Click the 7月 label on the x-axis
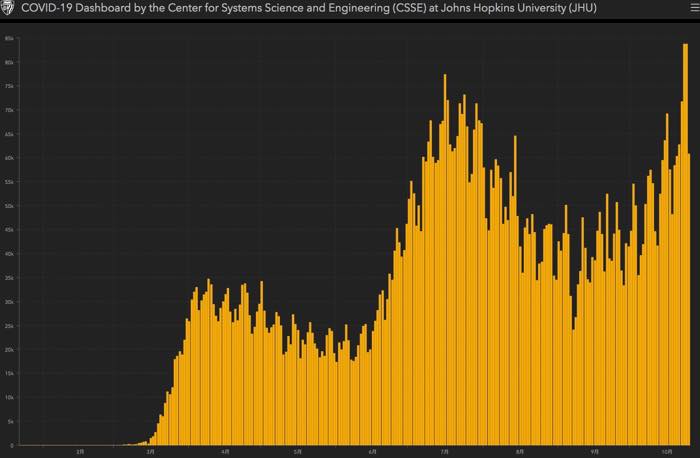This screenshot has width=700, height=458. click(445, 452)
